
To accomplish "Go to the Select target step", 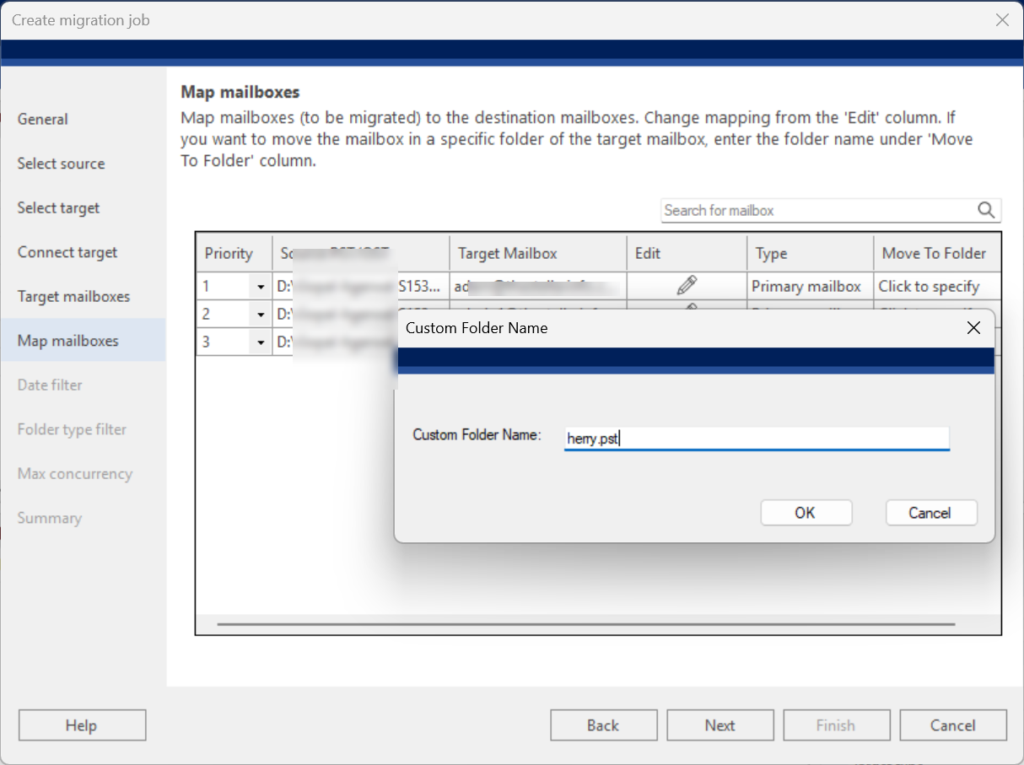I will coord(58,208).
